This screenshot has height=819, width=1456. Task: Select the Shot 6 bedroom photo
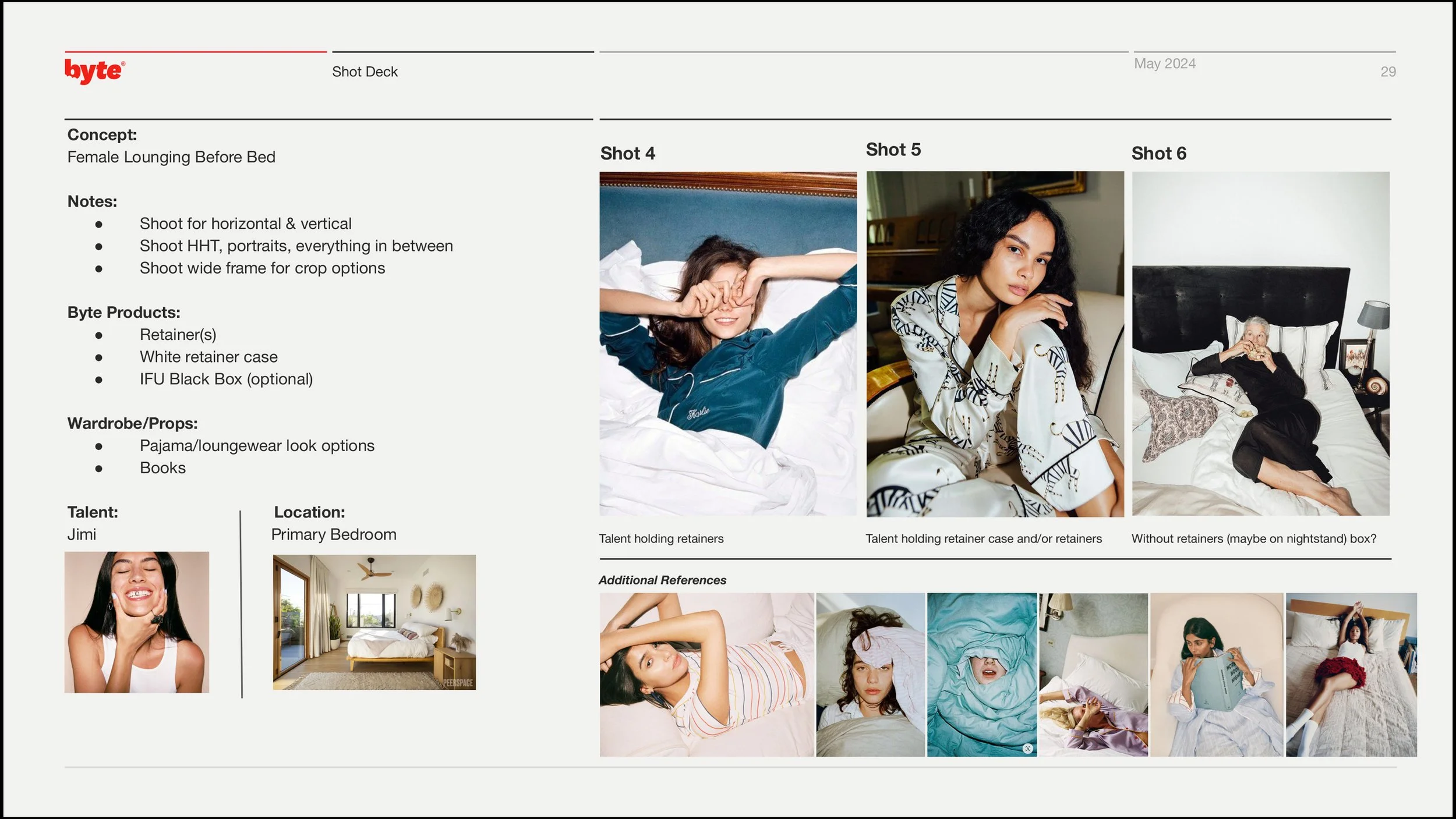point(1260,343)
